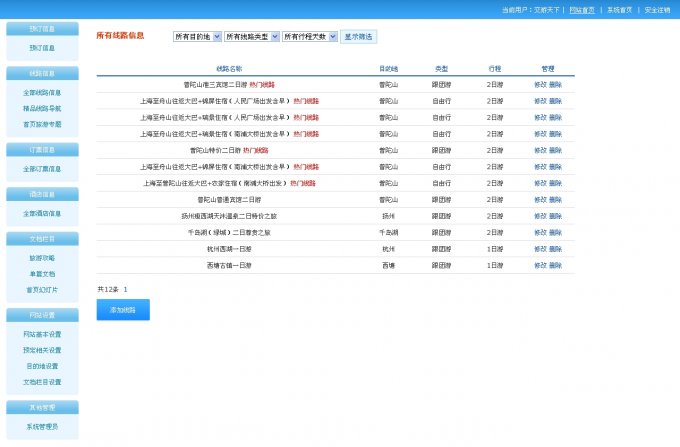The image size is (680, 447).
Task: Click the 行程 column header
Action: tap(495, 69)
